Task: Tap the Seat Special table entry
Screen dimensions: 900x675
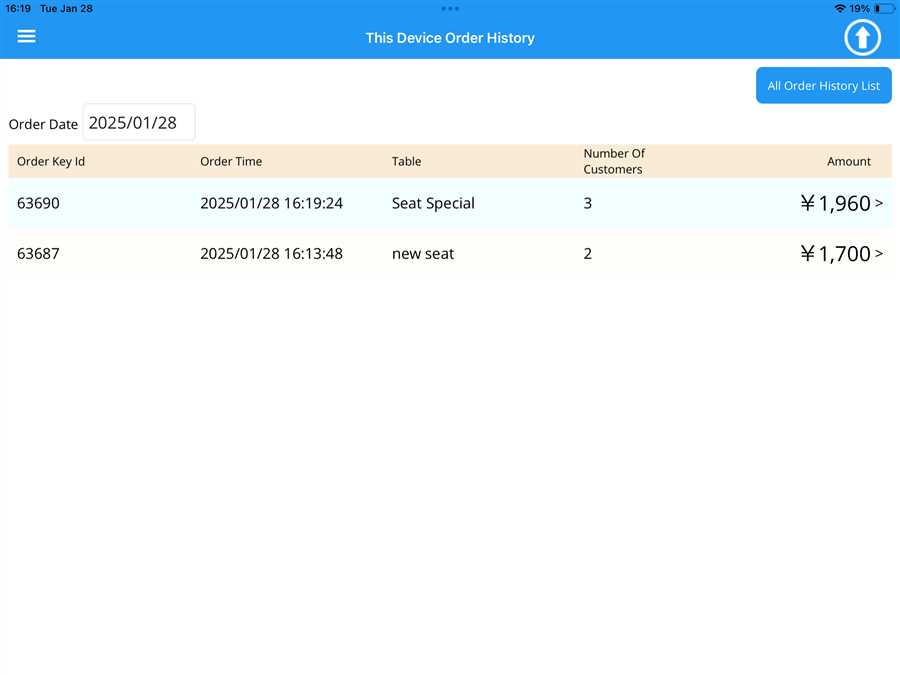Action: click(433, 203)
